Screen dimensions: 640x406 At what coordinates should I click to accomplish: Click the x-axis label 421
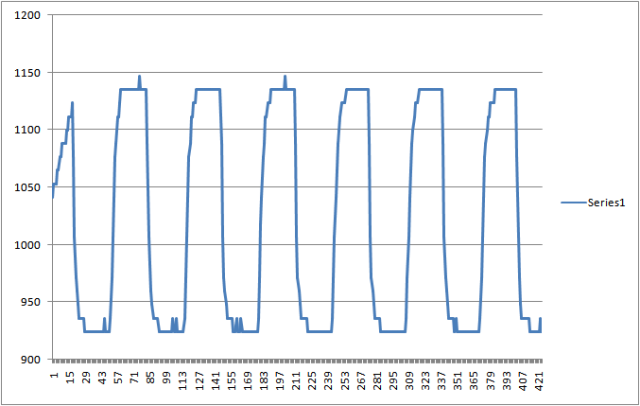point(539,380)
